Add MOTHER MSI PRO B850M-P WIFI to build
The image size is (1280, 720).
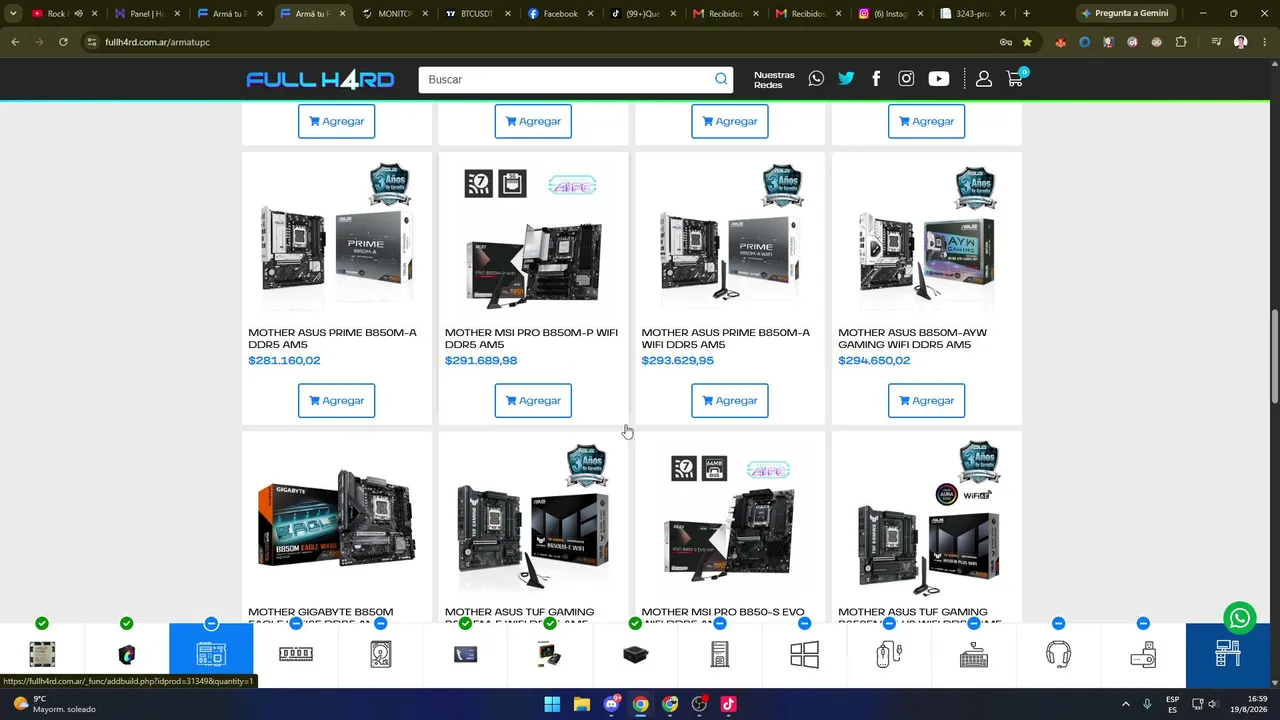tap(533, 400)
